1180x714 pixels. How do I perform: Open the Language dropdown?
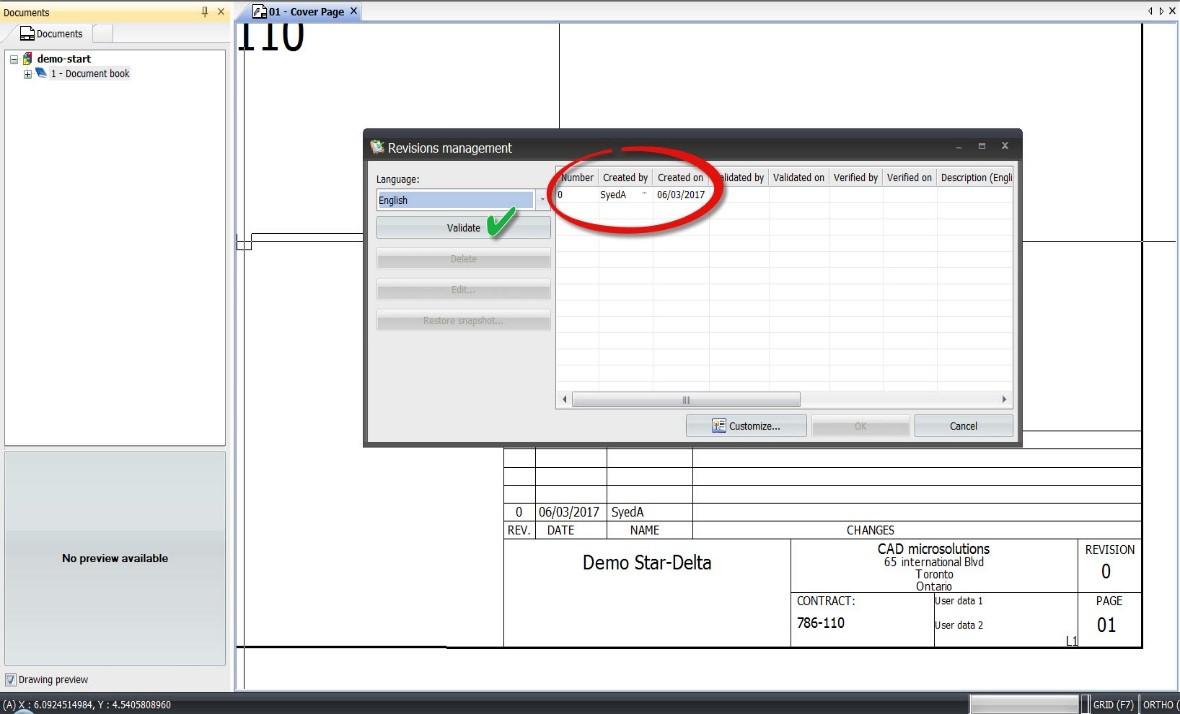(543, 200)
